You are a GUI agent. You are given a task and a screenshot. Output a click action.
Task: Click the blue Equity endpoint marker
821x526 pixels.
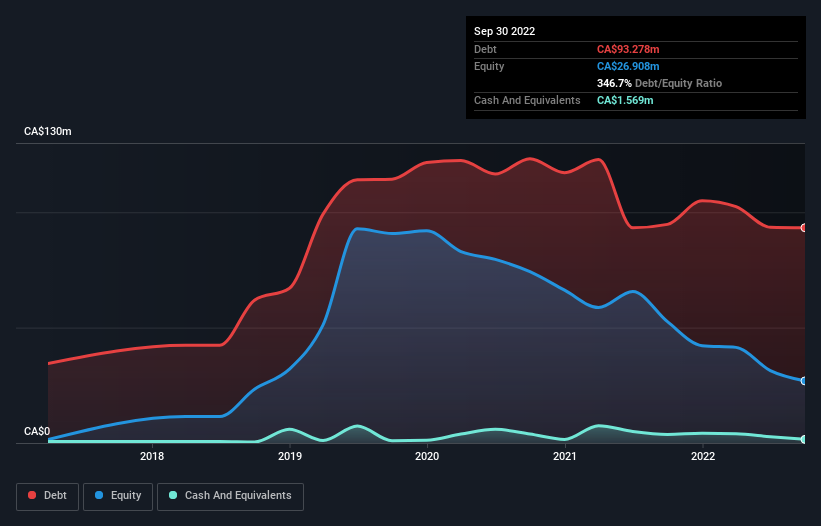click(x=804, y=381)
